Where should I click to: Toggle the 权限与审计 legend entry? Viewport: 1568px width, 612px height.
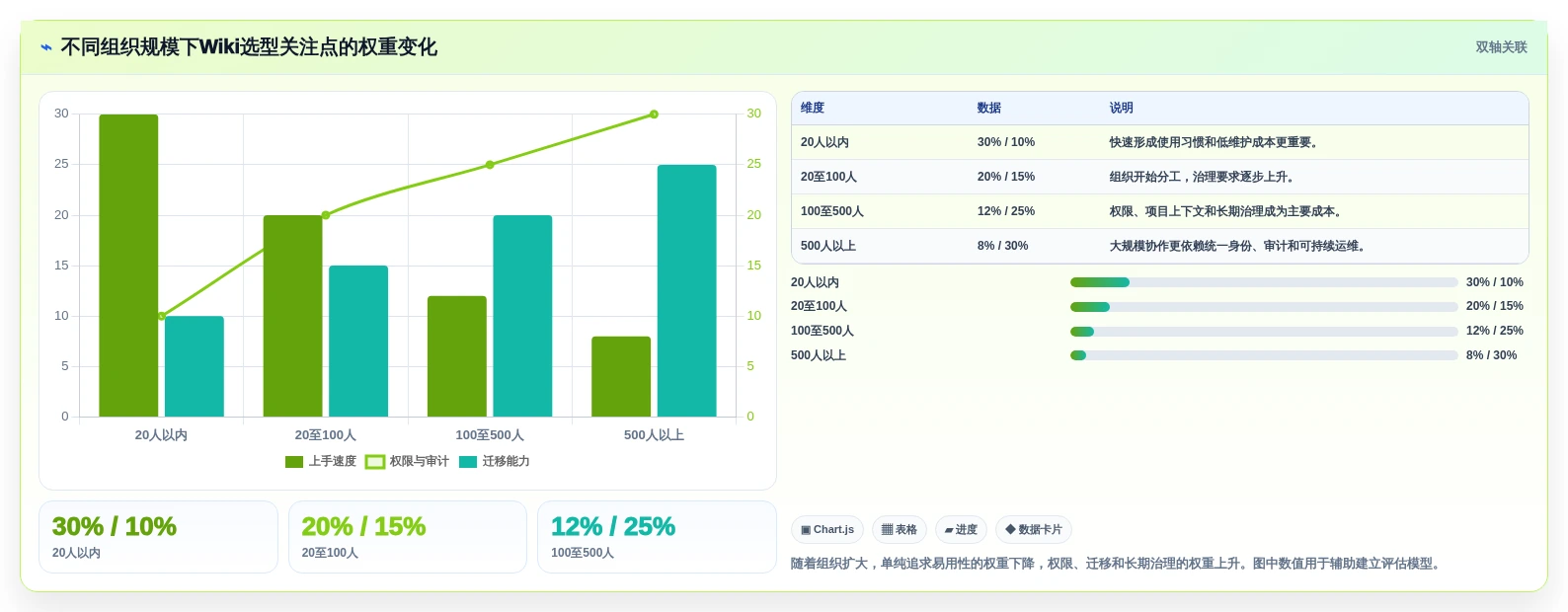407,461
